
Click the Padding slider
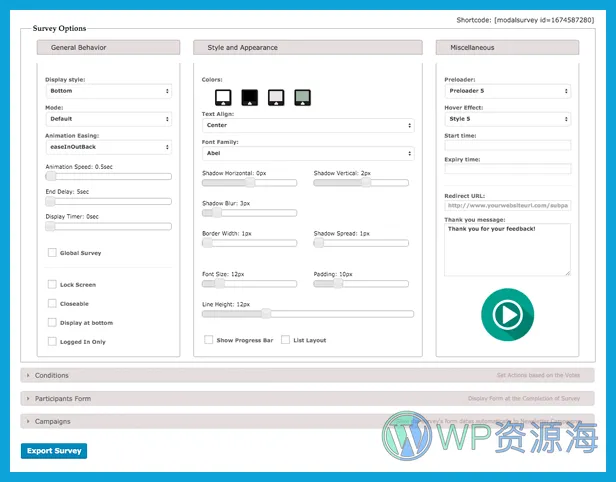click(361, 284)
